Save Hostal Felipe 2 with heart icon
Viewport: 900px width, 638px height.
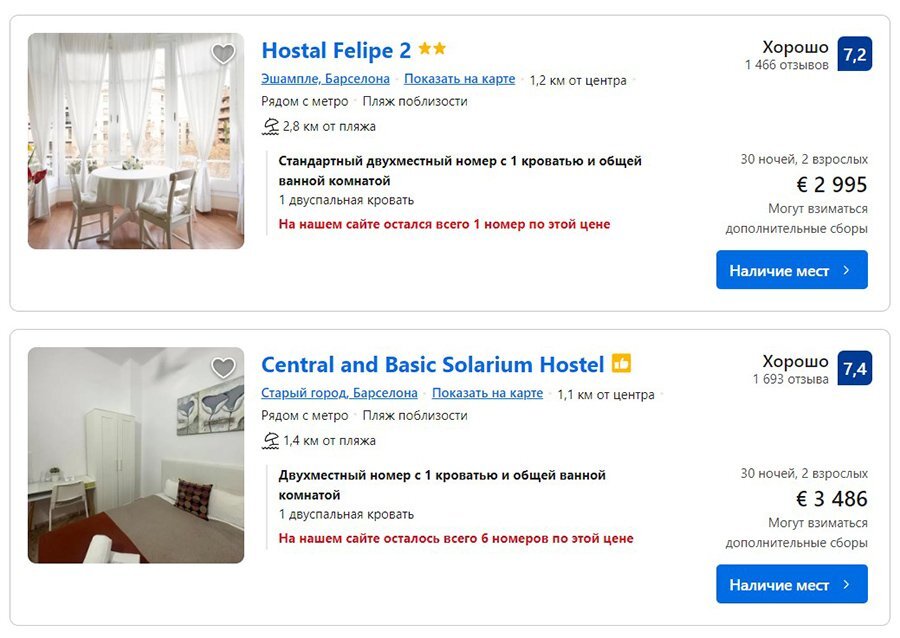tap(223, 54)
